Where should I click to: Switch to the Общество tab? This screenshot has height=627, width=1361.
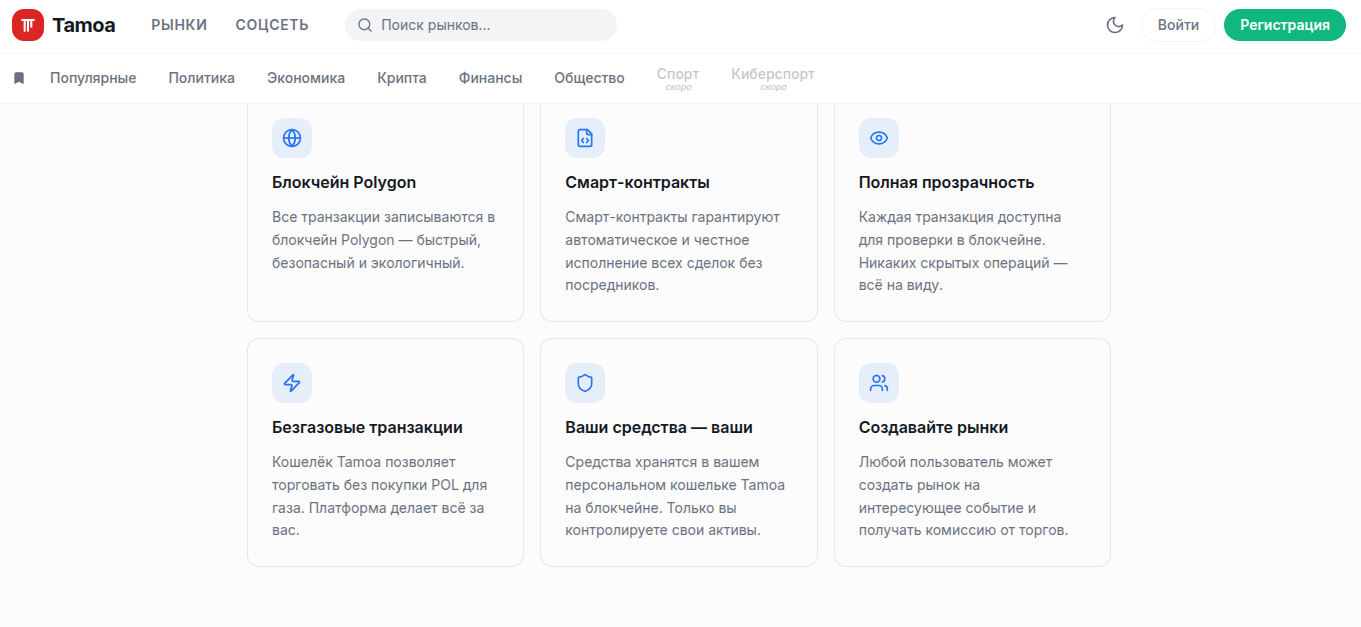click(x=589, y=77)
